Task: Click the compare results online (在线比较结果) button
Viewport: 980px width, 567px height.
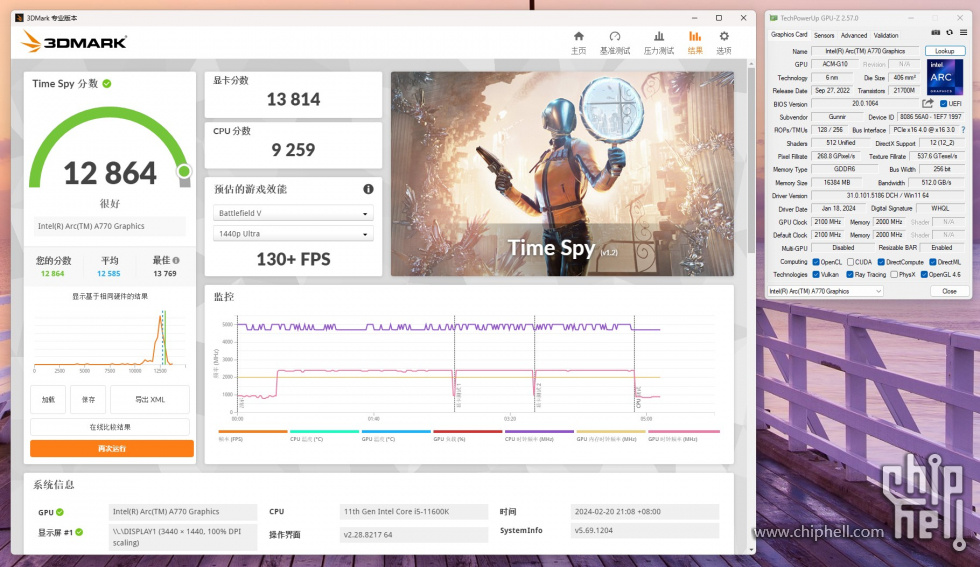Action: click(x=110, y=427)
